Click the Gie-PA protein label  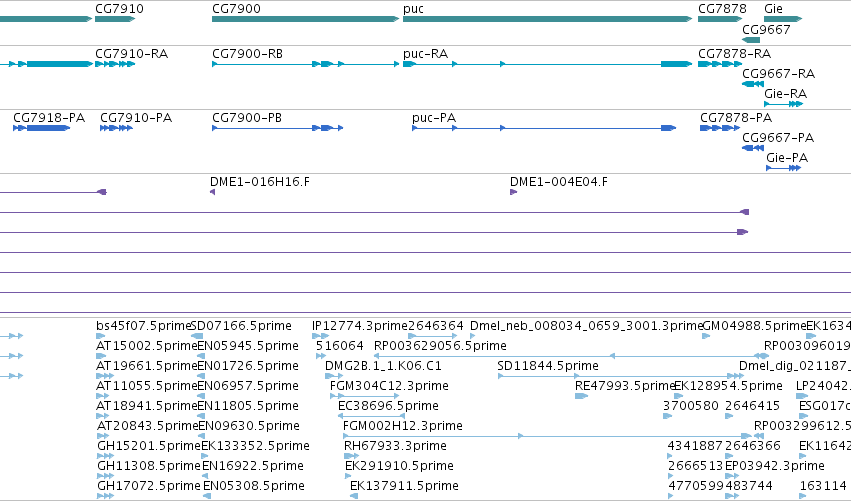(787, 158)
